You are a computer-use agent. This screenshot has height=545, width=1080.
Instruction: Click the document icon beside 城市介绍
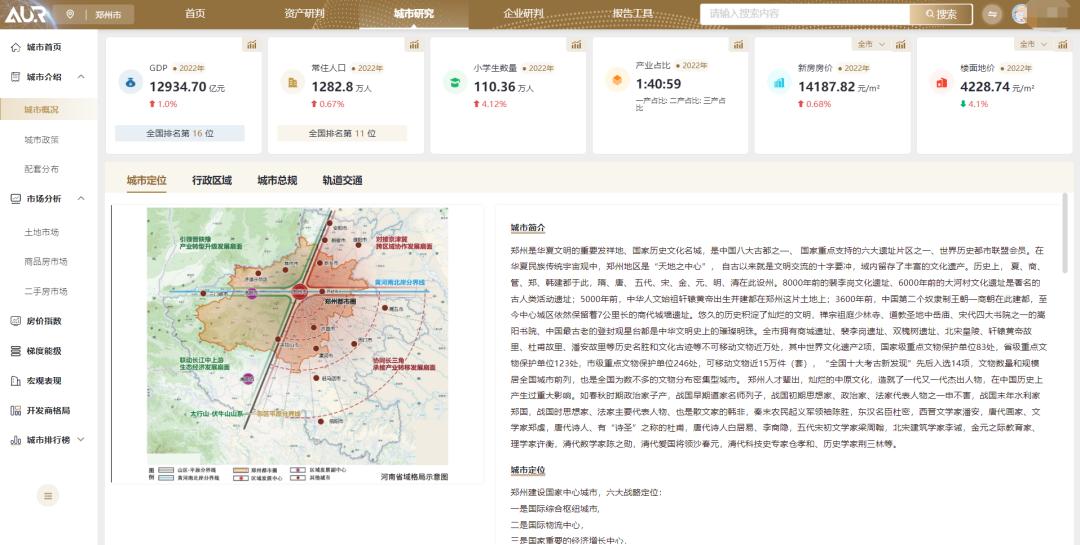[15, 76]
